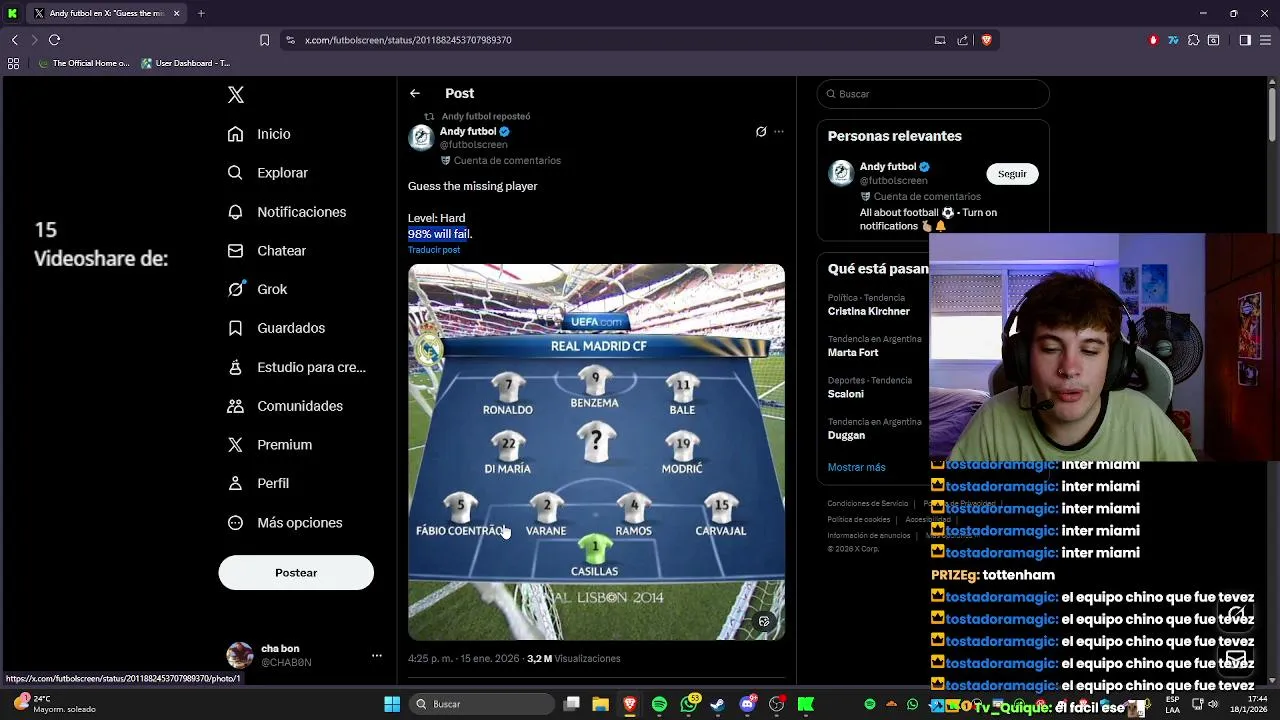Click browser reload button

click(54, 40)
